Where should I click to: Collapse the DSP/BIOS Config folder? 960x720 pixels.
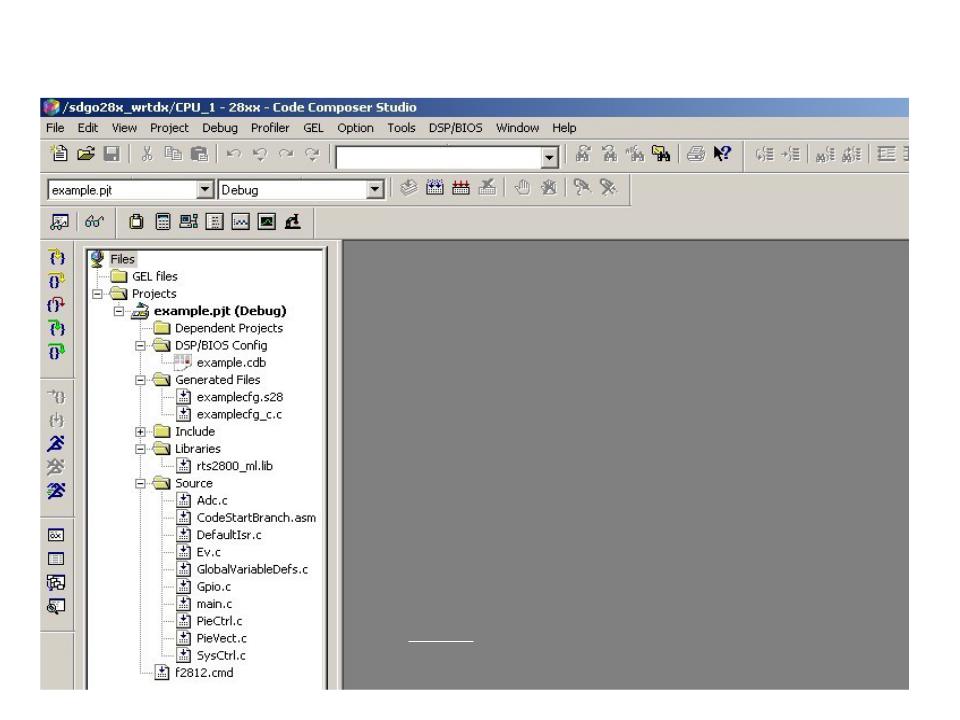pos(140,346)
